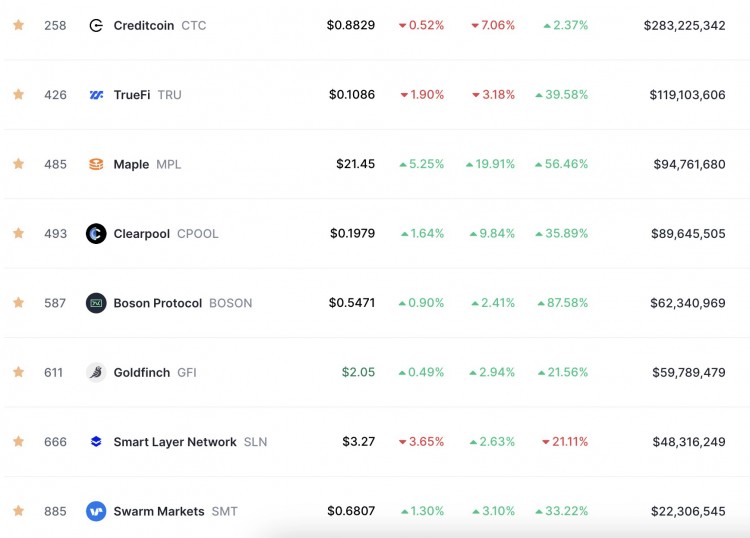The width and height of the screenshot is (750, 538).
Task: Click TrueFi's 39.58% change value
Action: [561, 95]
